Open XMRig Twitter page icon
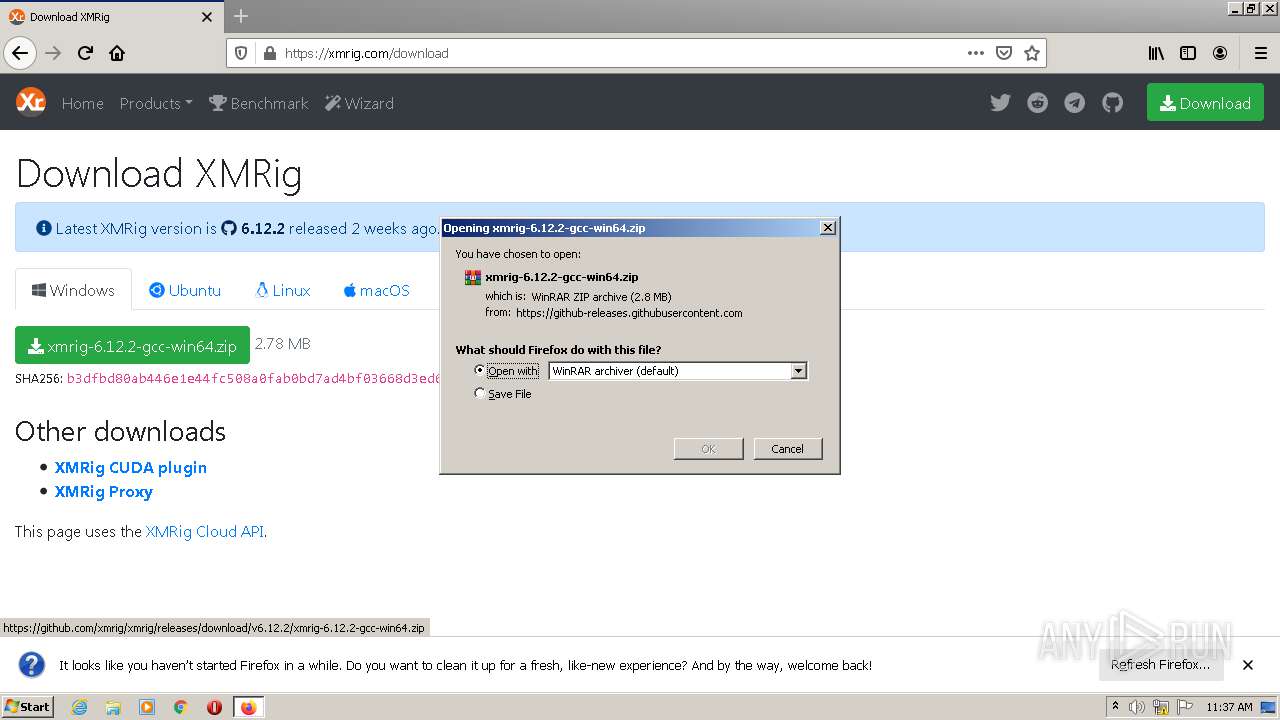The height and width of the screenshot is (720, 1280). pos(1000,103)
